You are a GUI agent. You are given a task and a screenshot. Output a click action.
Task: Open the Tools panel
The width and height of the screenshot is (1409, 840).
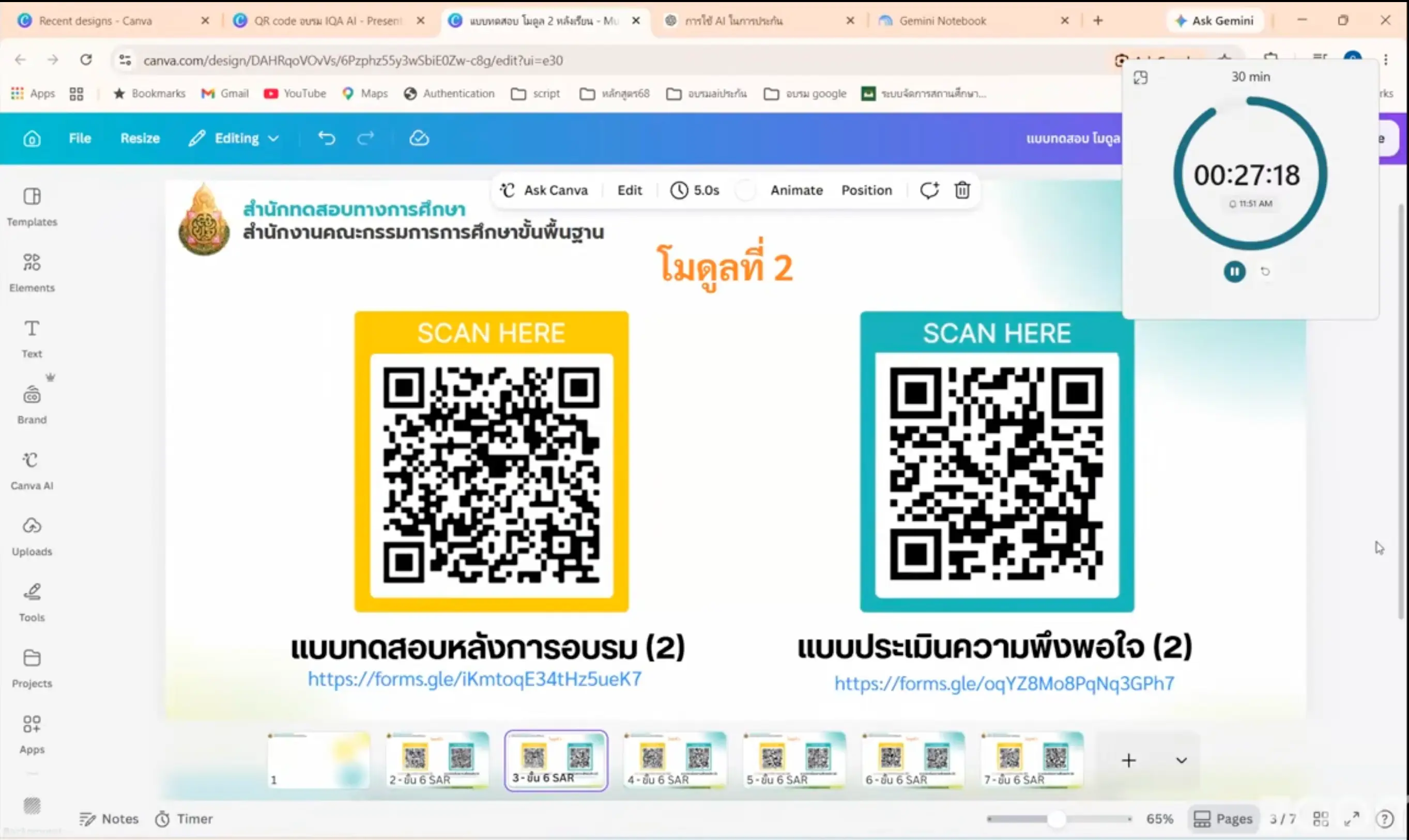[x=32, y=602]
